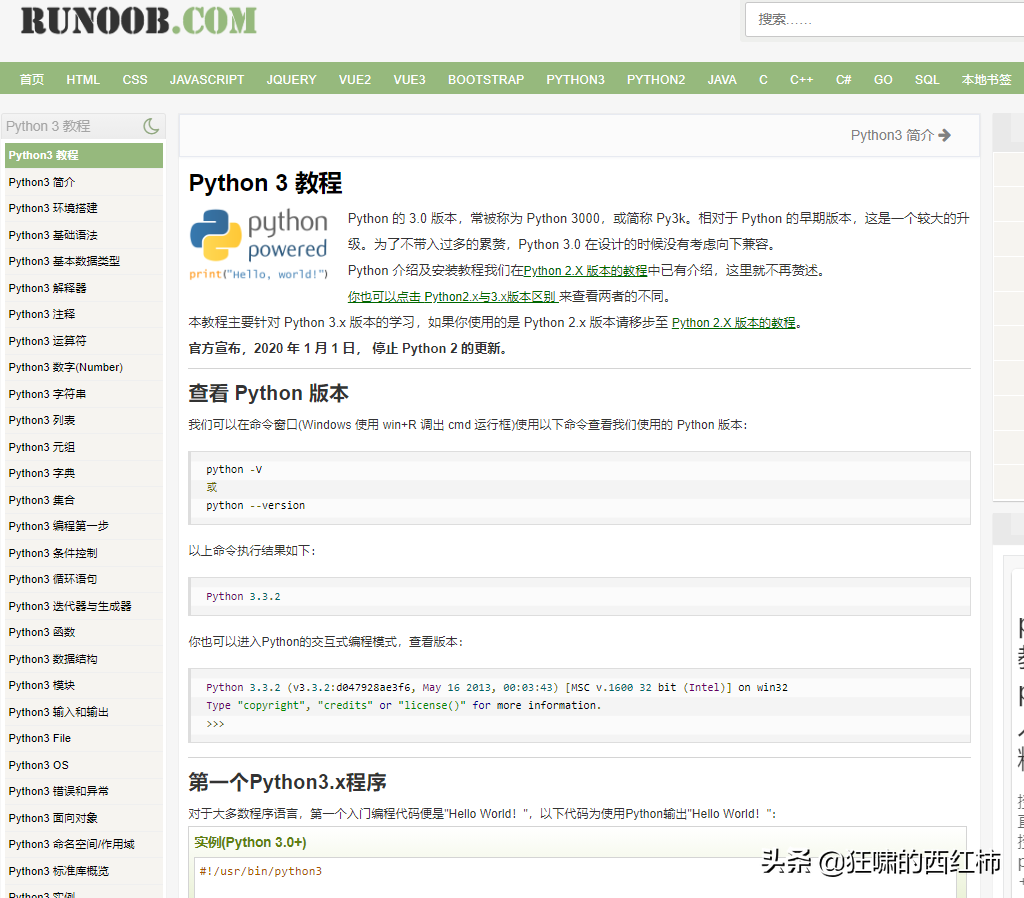Open Python3 模块 in the sidebar
1024x898 pixels.
point(84,685)
